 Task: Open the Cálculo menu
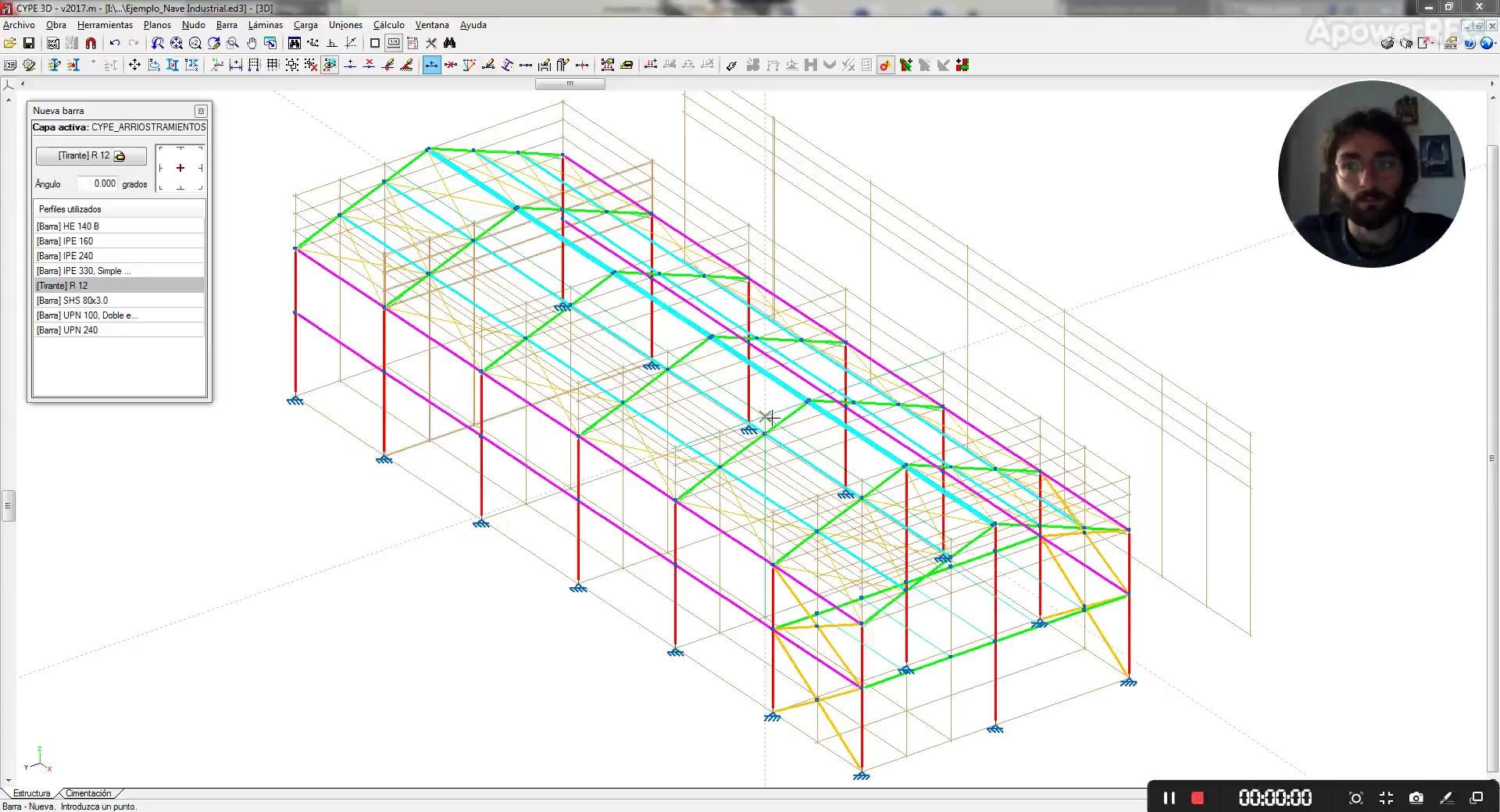(x=388, y=25)
